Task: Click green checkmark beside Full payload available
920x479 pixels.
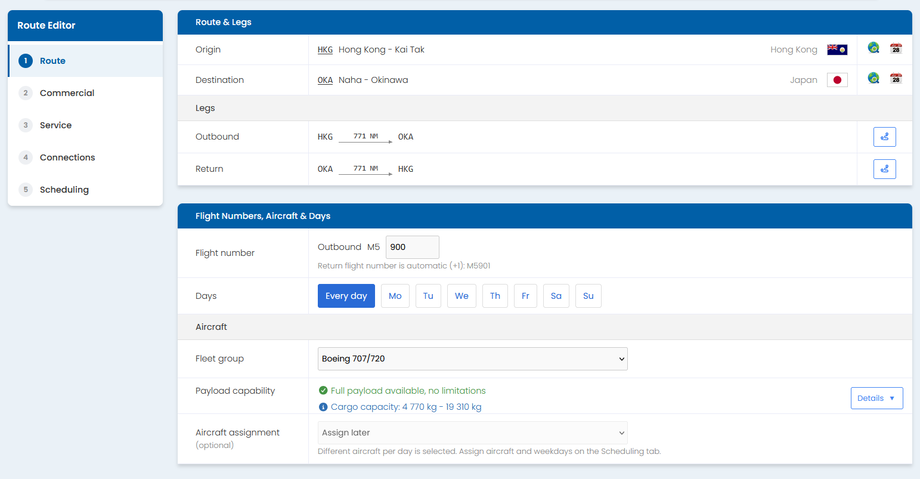Action: coord(323,390)
